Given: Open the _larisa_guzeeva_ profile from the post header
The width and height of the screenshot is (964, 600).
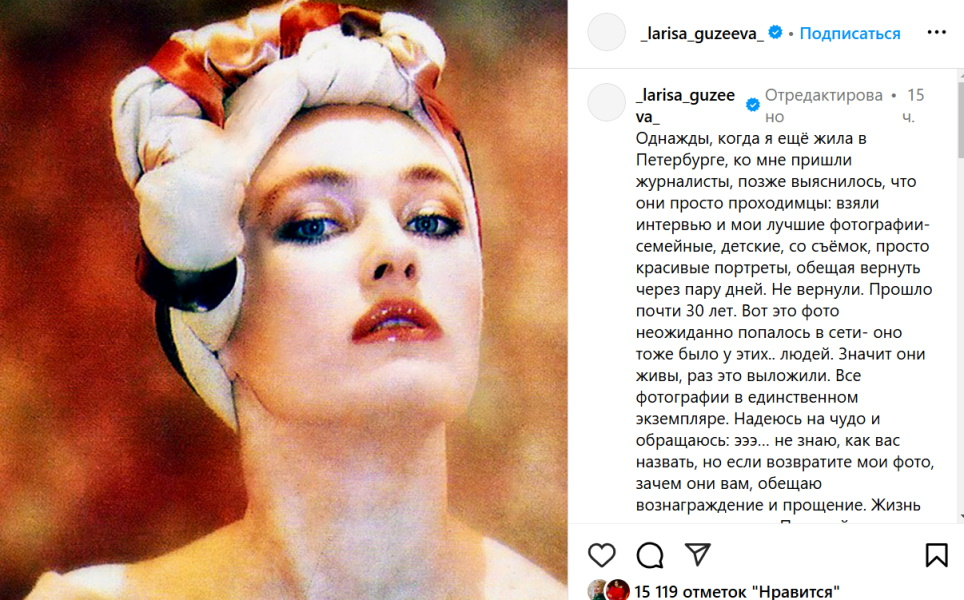Looking at the screenshot, I should point(702,33).
